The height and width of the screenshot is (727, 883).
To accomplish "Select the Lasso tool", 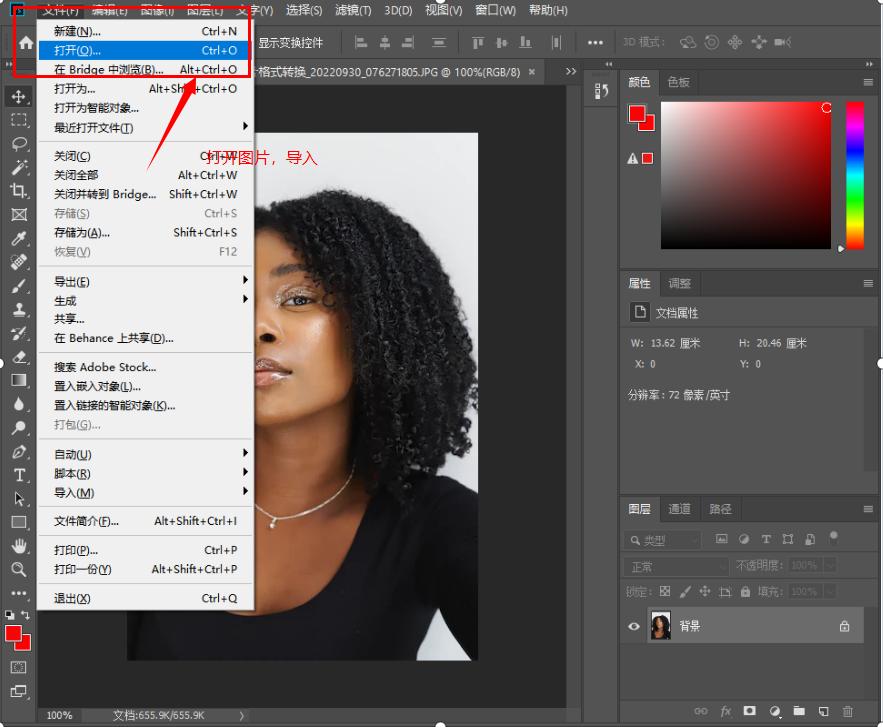I will pyautogui.click(x=19, y=143).
